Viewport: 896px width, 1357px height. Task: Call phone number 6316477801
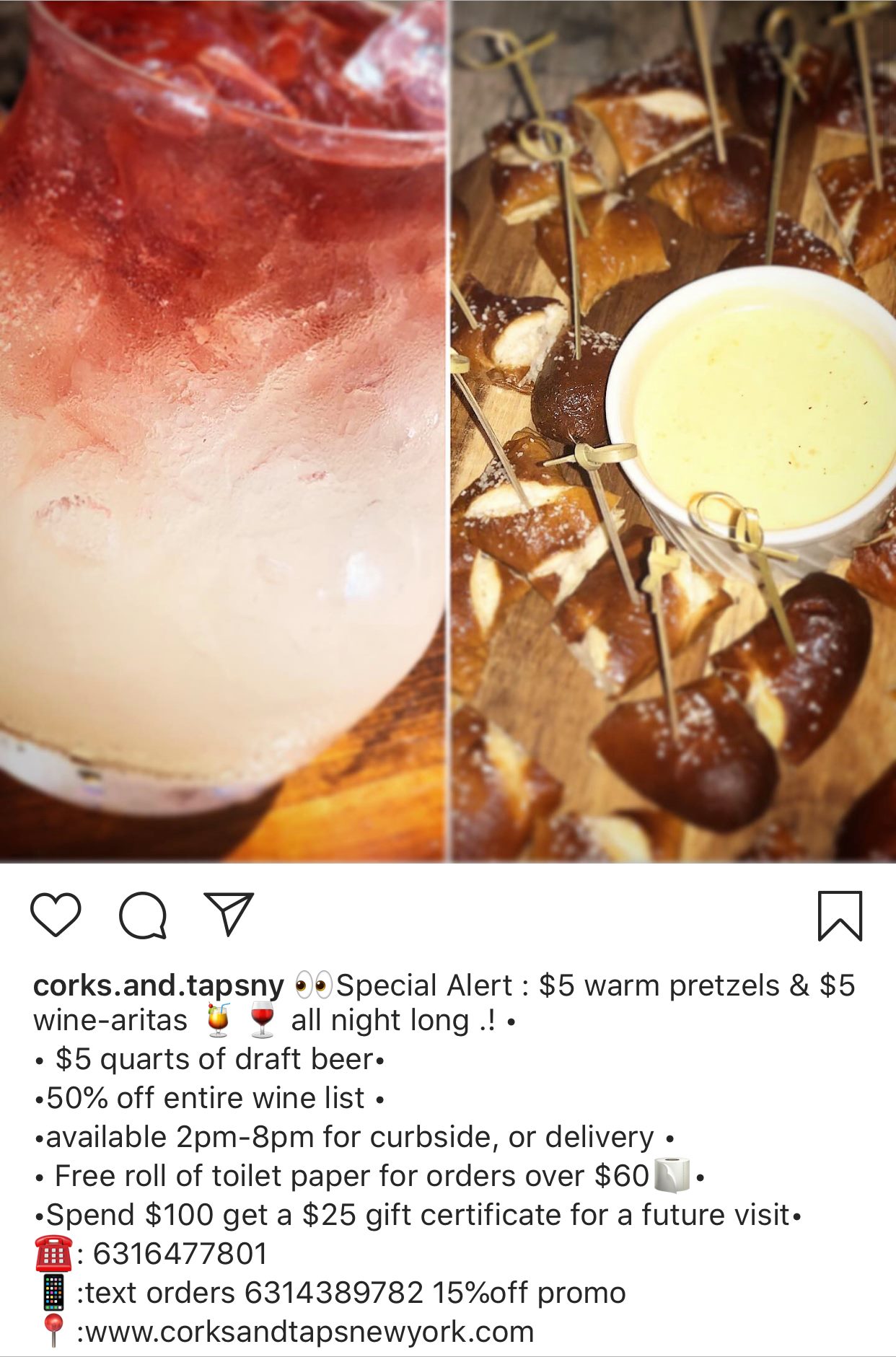(x=180, y=1254)
